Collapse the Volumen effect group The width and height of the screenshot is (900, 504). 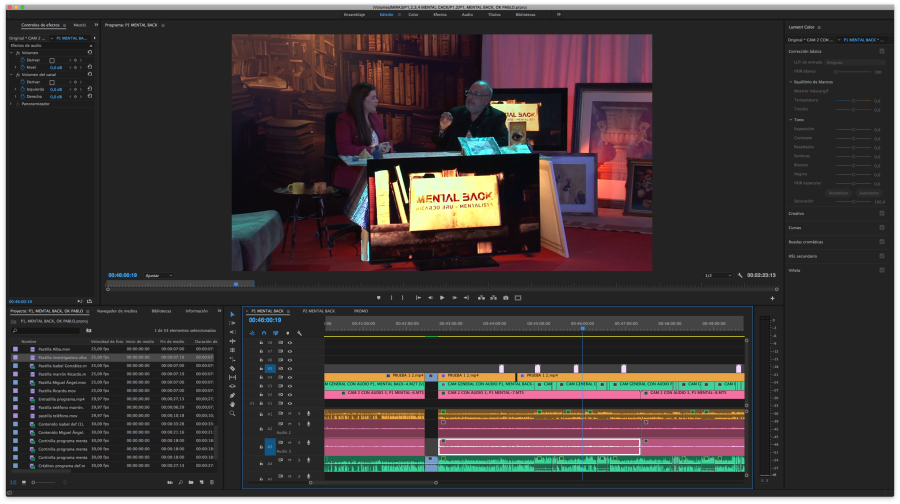pyautogui.click(x=11, y=53)
